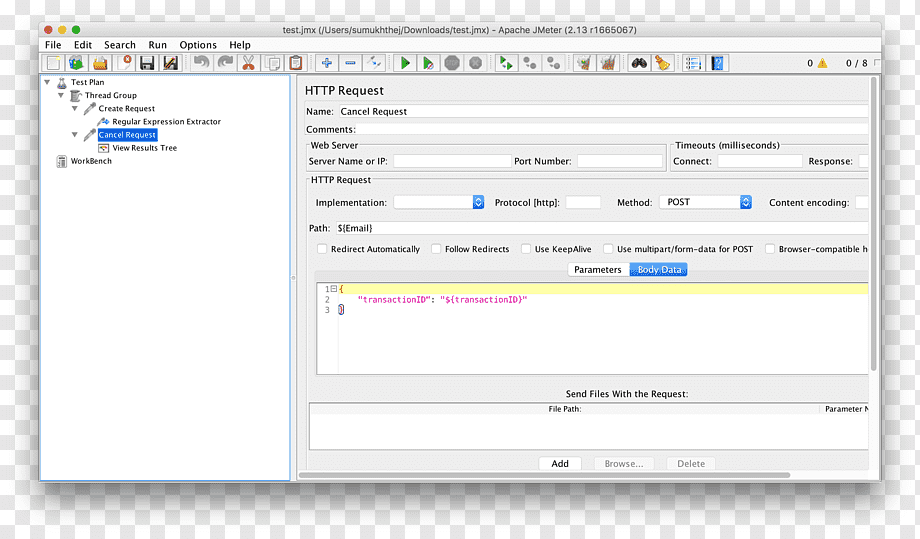Click the Search binoculars icon
Viewport: 920px width, 539px height.
tap(639, 63)
